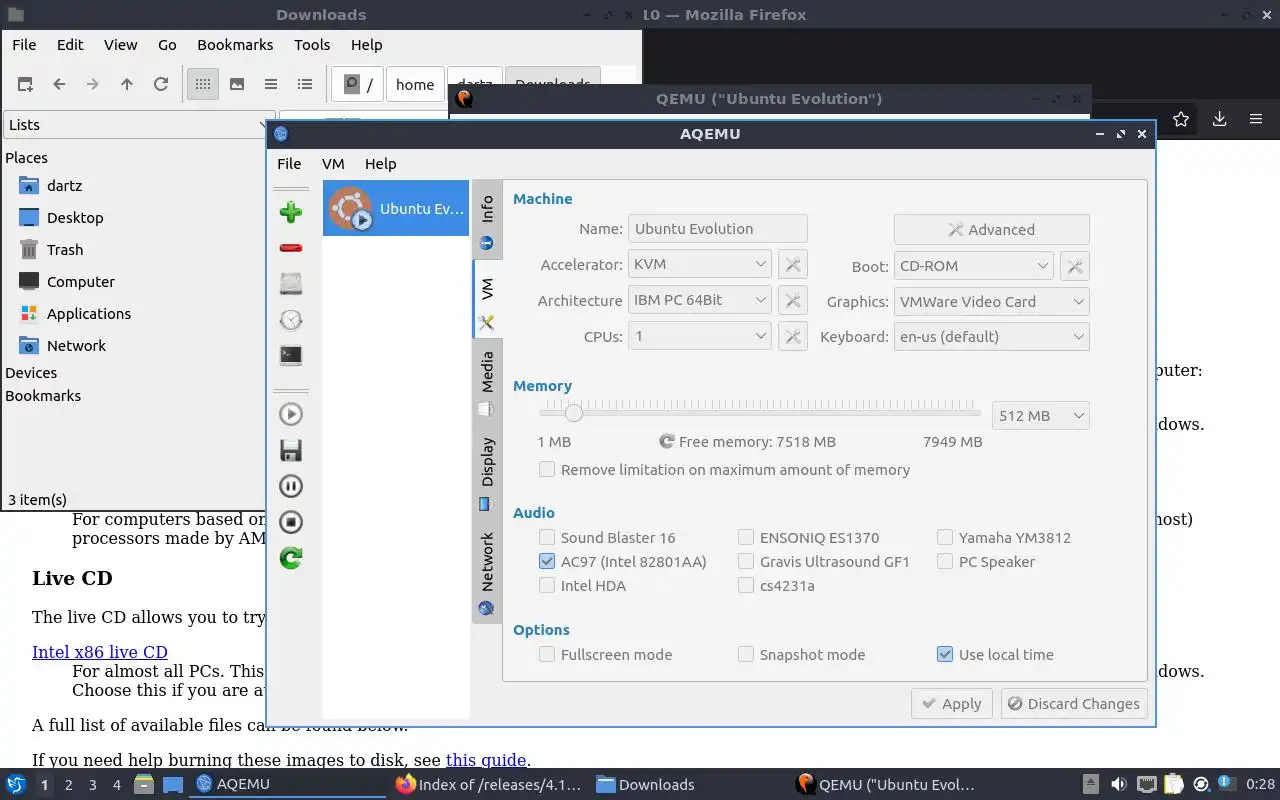Click the Firefox bookmark star icon

pos(1181,120)
